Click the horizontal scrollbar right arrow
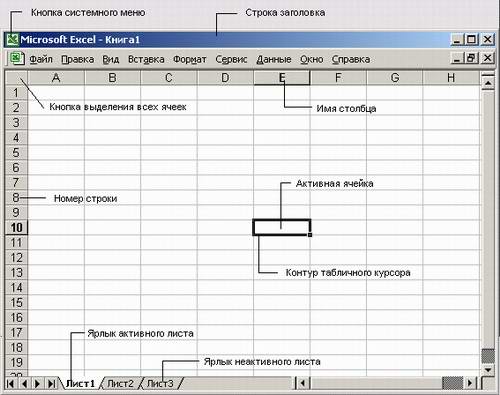The width and height of the screenshot is (500, 395). [x=470, y=383]
